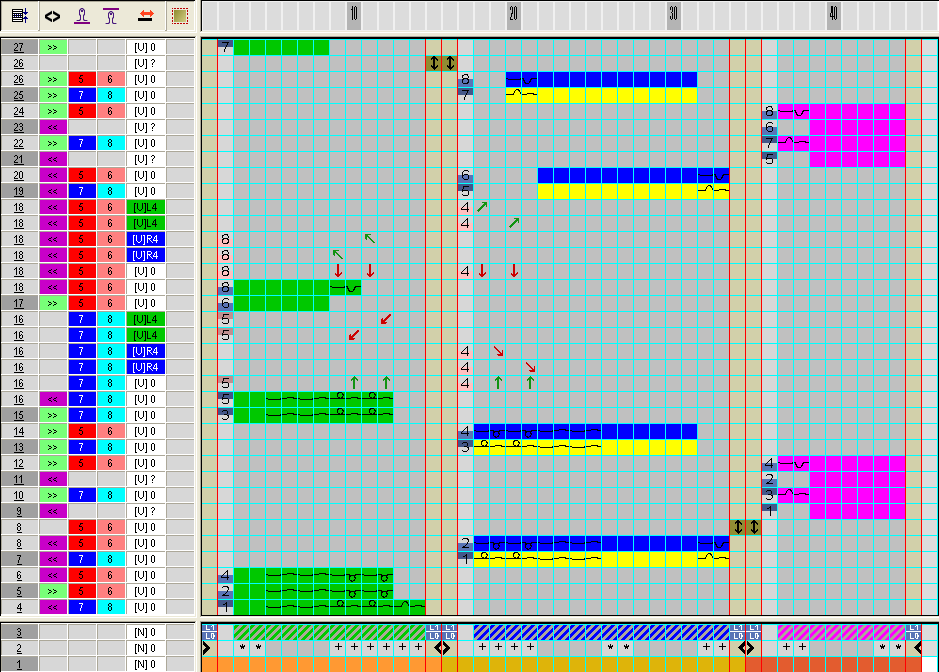Toggle the purple << direction cell in row 23

(x=52, y=127)
